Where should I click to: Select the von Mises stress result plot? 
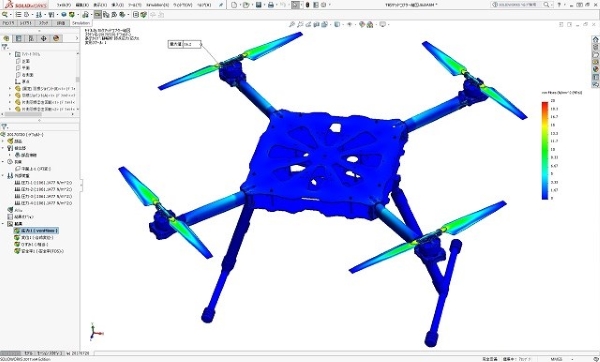(x=36, y=231)
